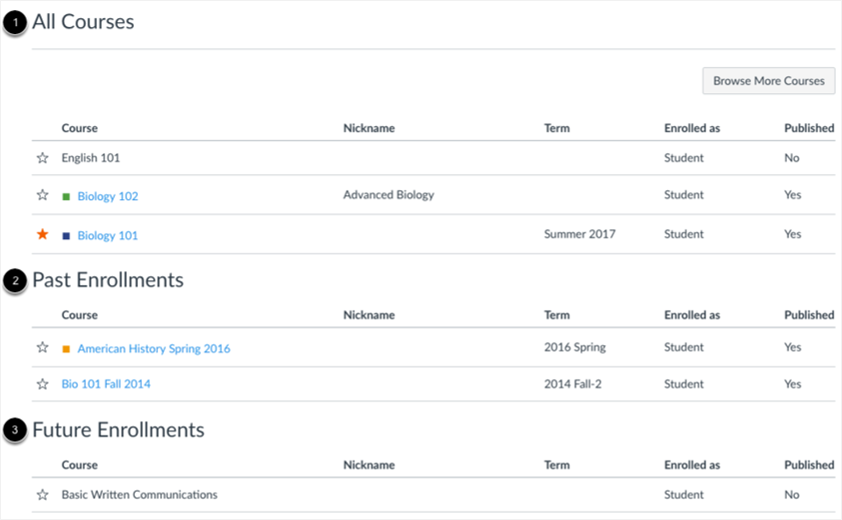Star the English 101 course
Image resolution: width=842 pixels, height=520 pixels.
pyautogui.click(x=42, y=158)
